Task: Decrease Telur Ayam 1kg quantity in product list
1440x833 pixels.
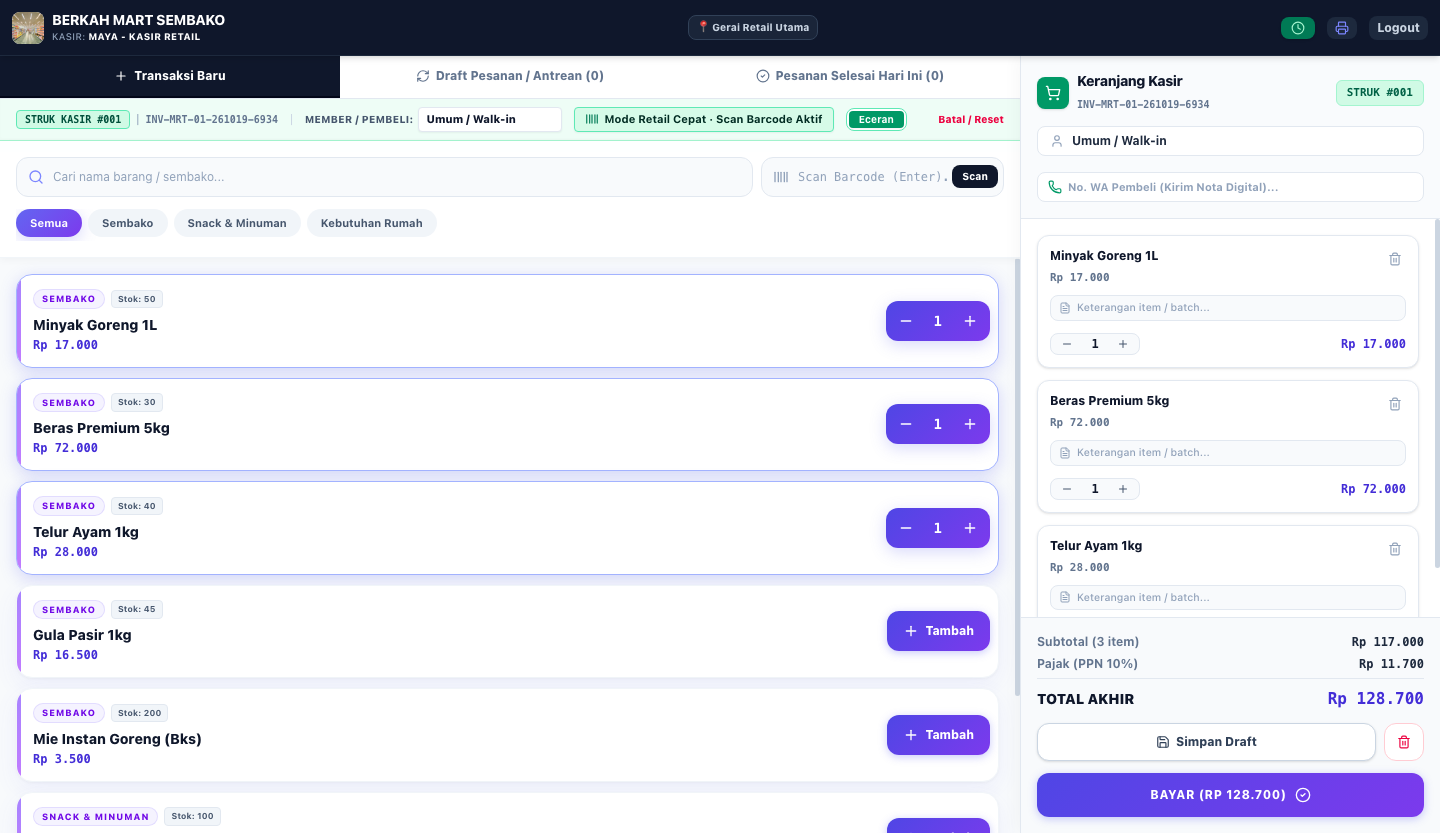Action: coord(906,528)
